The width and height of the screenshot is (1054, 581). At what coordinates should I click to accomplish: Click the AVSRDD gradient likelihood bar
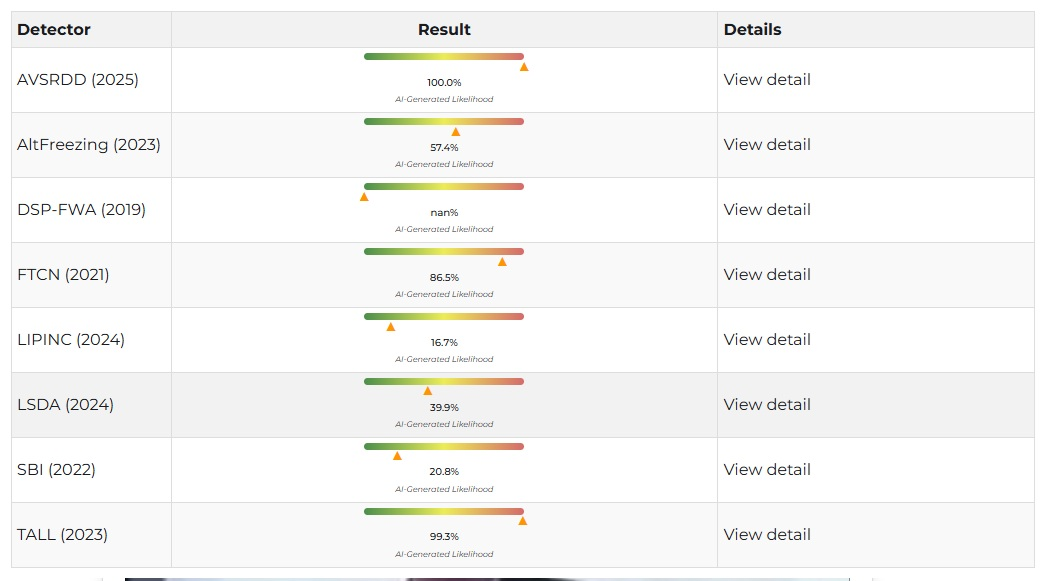pos(444,56)
